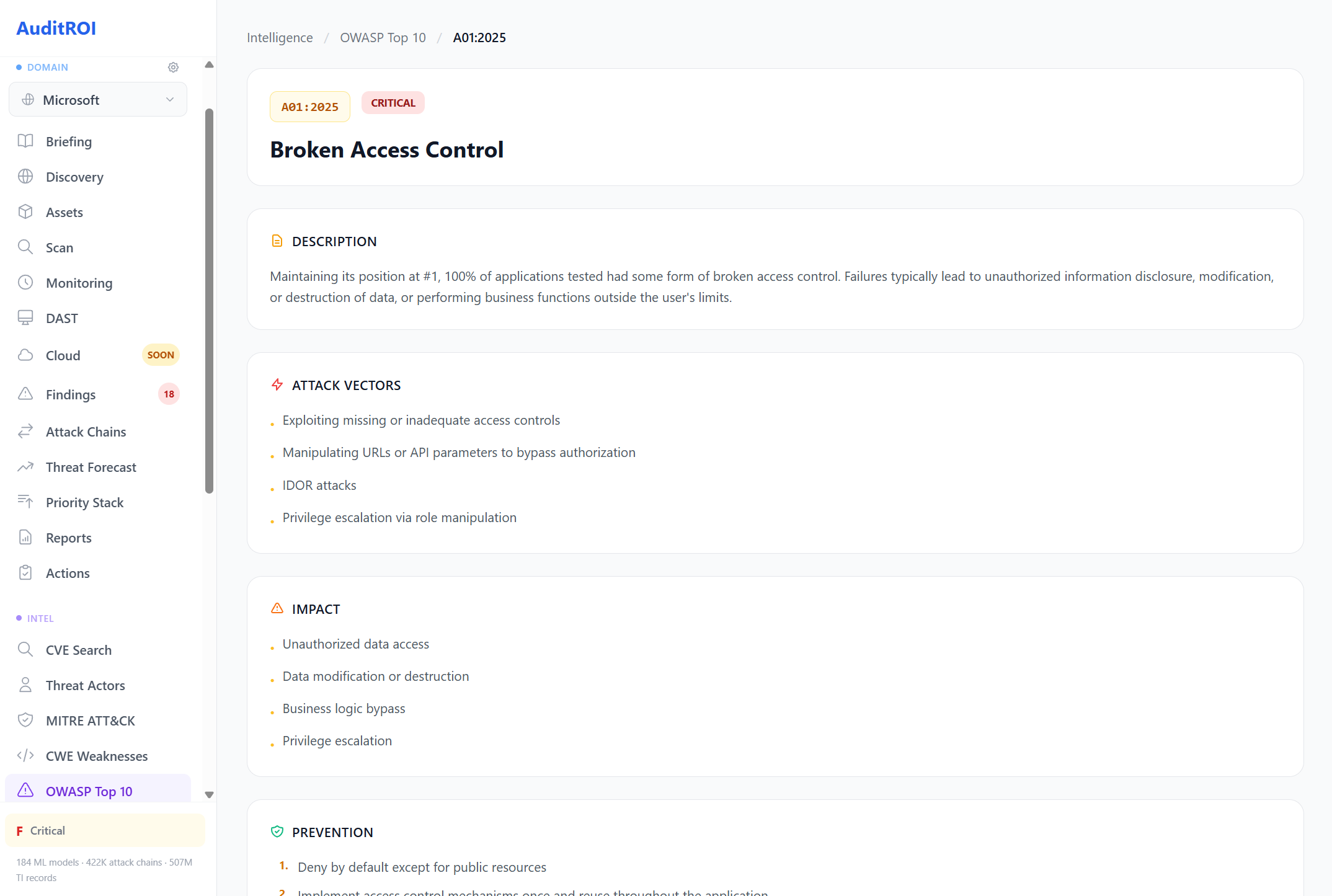Open MITRE ATT&CK via the shield icon

25,720
